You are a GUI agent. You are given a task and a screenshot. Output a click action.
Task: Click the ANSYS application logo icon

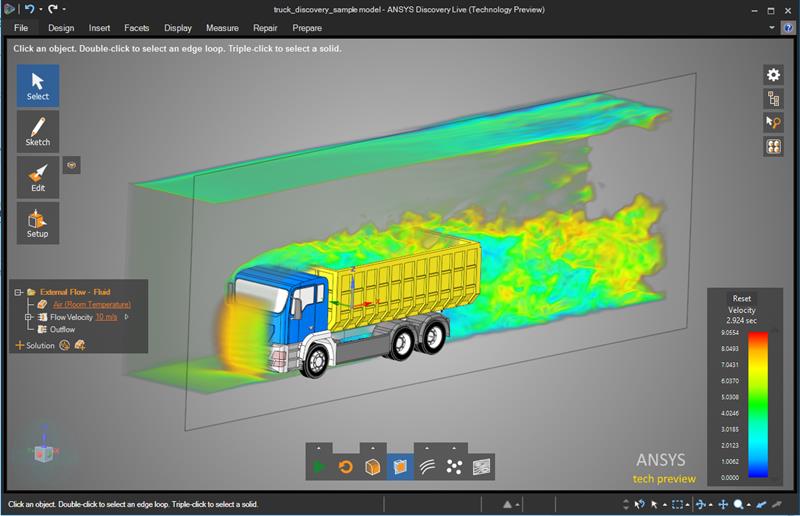point(10,9)
